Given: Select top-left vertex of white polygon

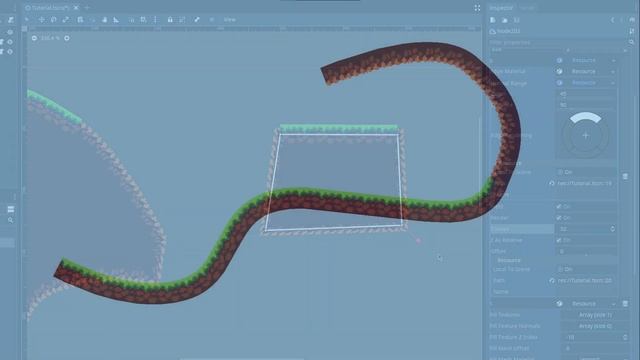Looking at the screenshot, I should pos(280,134).
